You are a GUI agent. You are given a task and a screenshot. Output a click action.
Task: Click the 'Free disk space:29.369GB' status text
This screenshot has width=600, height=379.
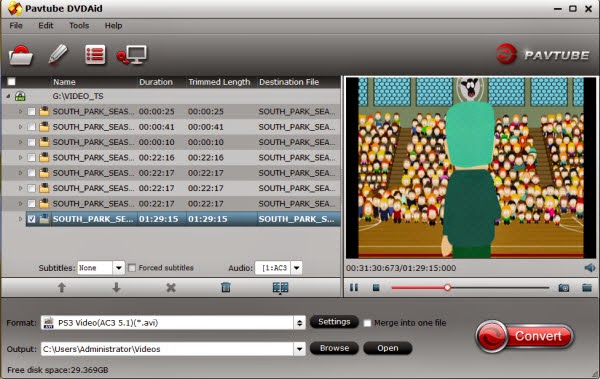(x=58, y=370)
